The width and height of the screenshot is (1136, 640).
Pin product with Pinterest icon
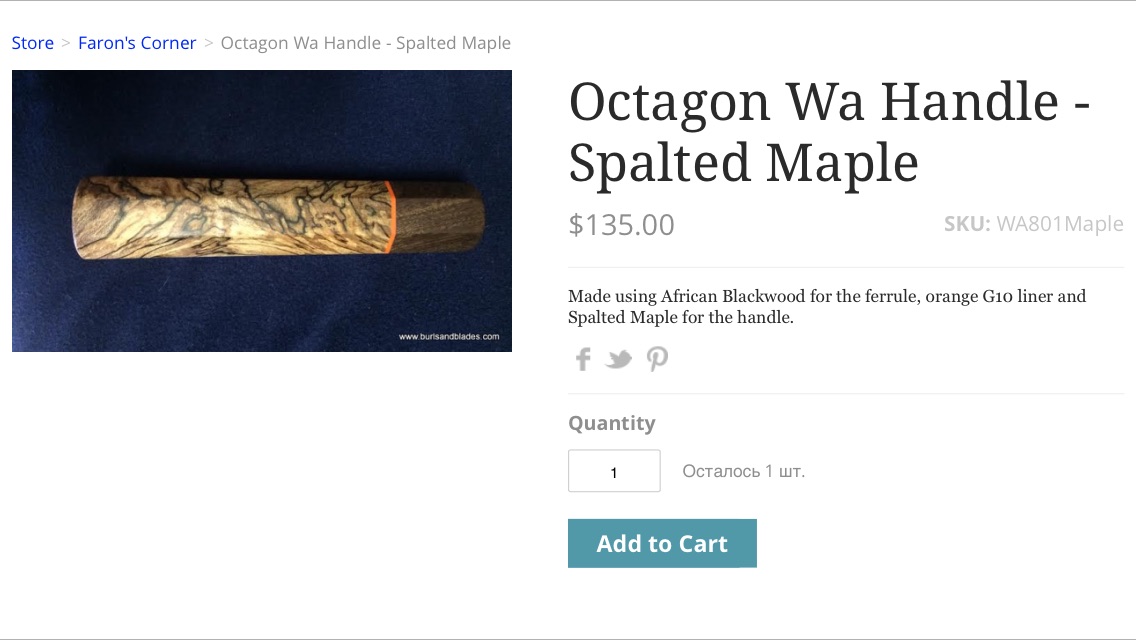(657, 358)
